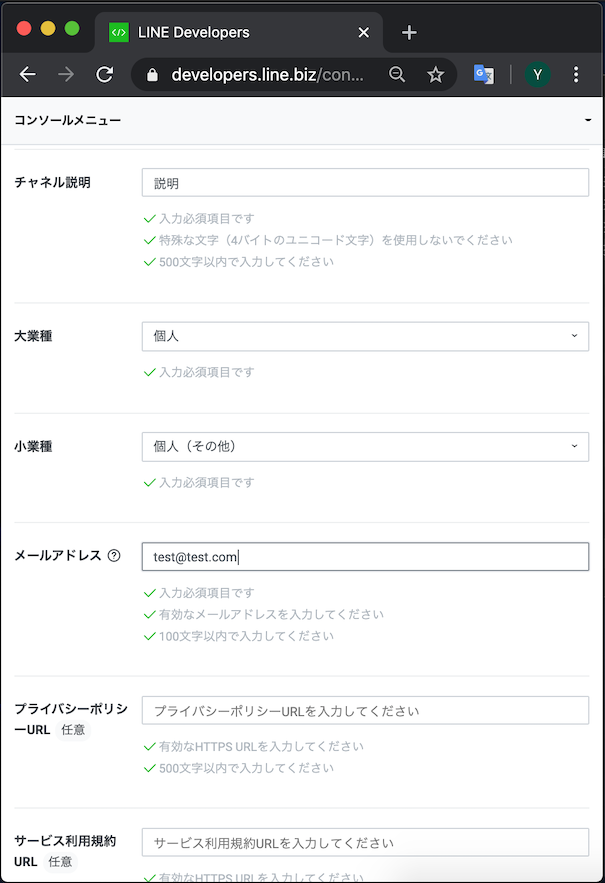Click the チャネル説明 input field
The width and height of the screenshot is (605, 883).
point(365,182)
